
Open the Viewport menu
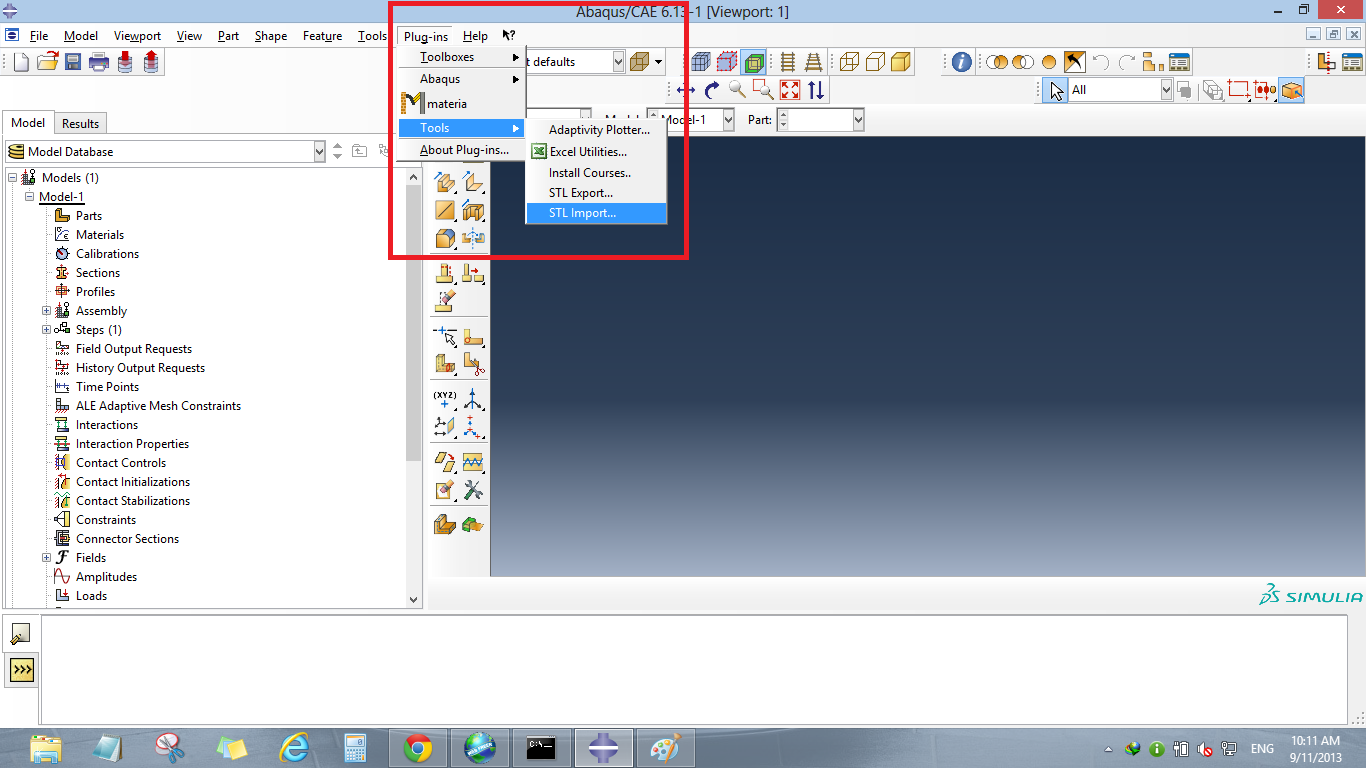137,36
